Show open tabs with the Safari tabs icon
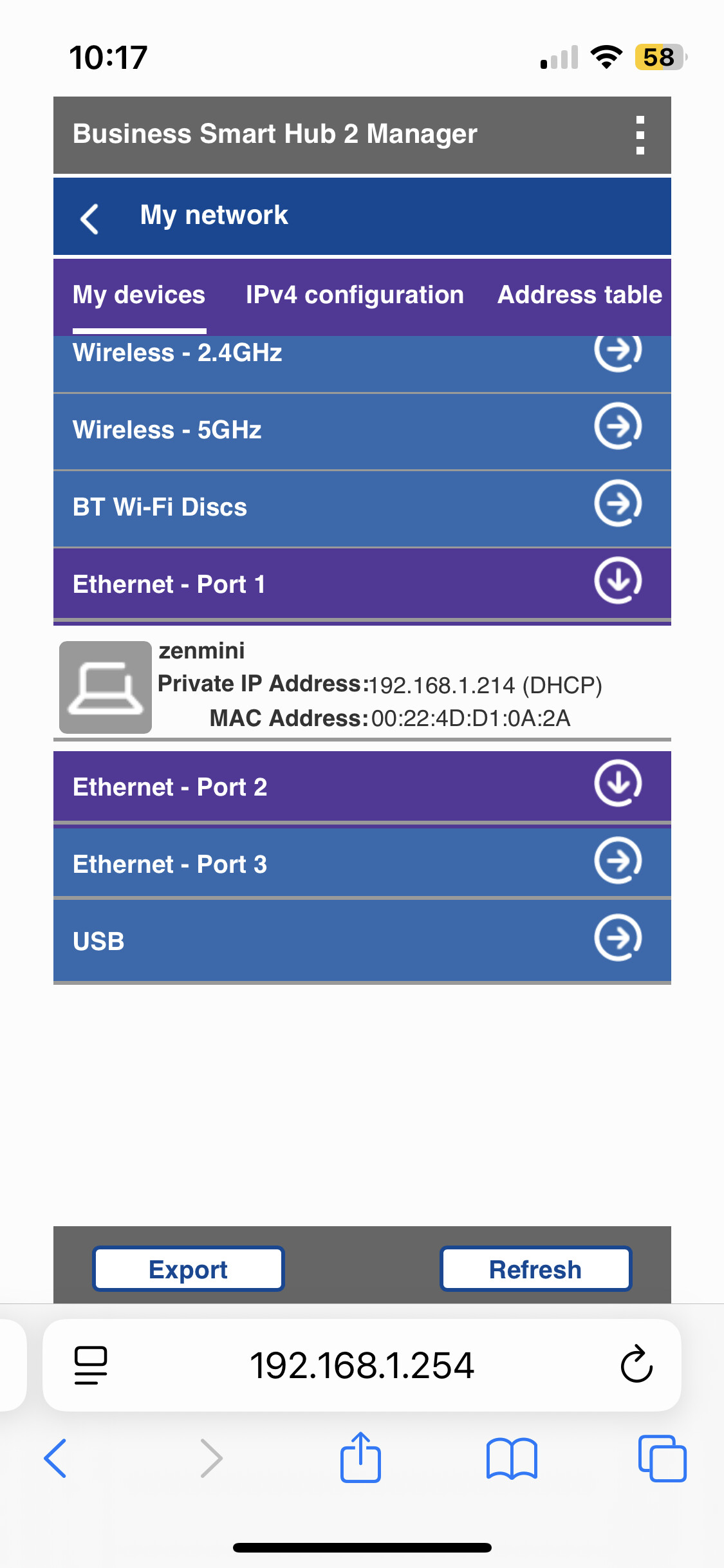724x1568 pixels. click(x=662, y=1458)
